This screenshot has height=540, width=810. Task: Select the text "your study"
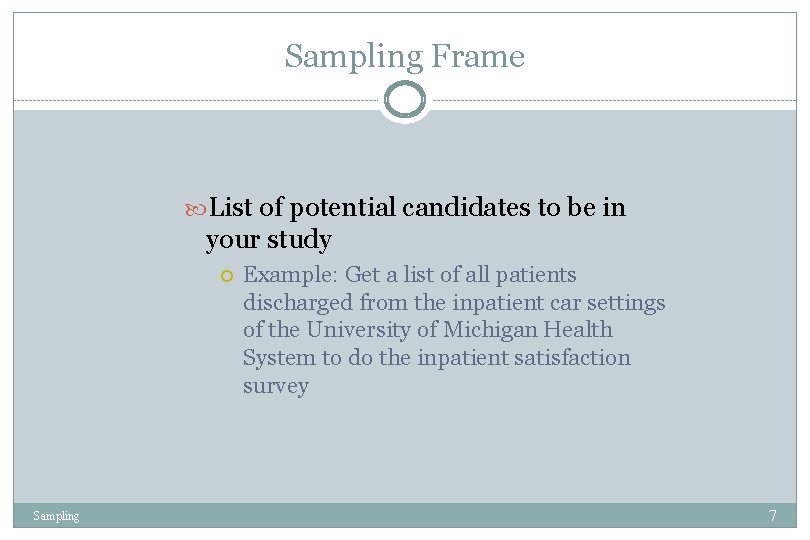(x=269, y=240)
